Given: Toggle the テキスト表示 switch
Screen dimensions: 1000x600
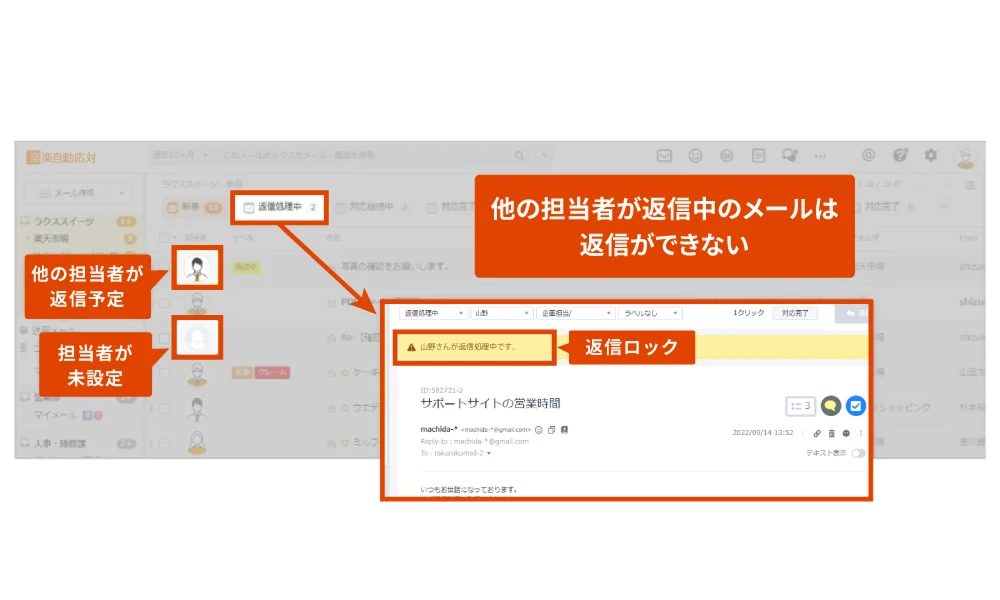Looking at the screenshot, I should [858, 453].
